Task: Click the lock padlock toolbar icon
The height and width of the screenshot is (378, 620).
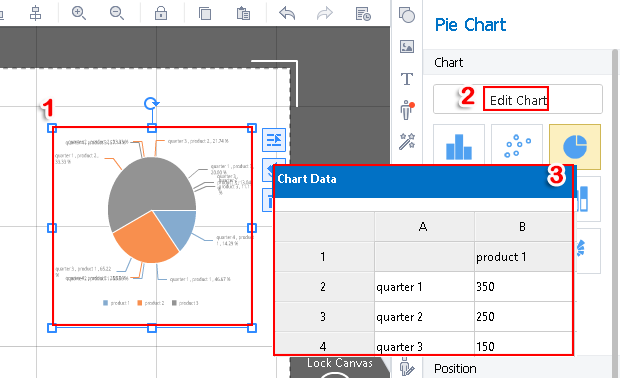Action: [x=161, y=13]
